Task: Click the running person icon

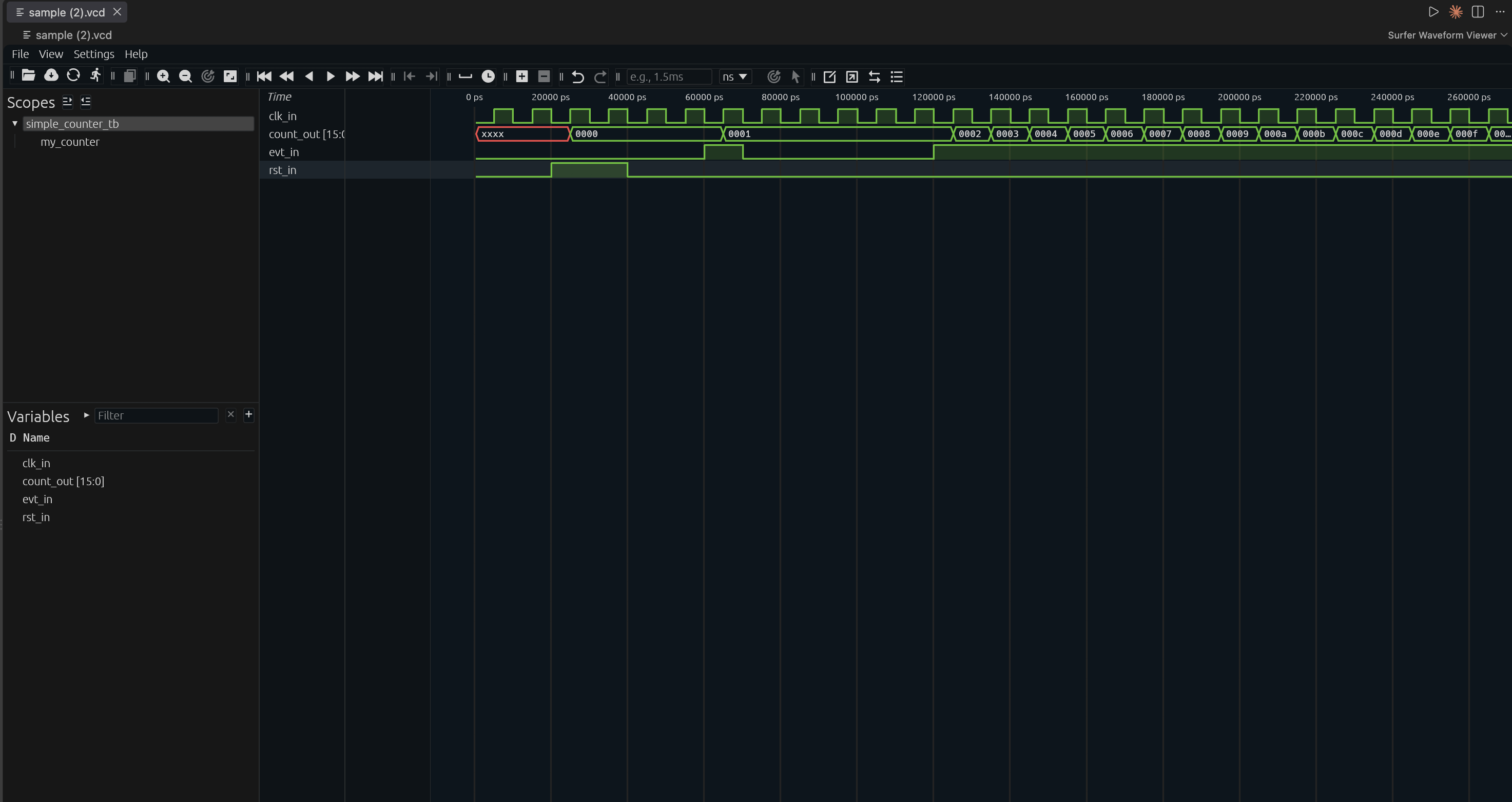Action: pos(95,76)
